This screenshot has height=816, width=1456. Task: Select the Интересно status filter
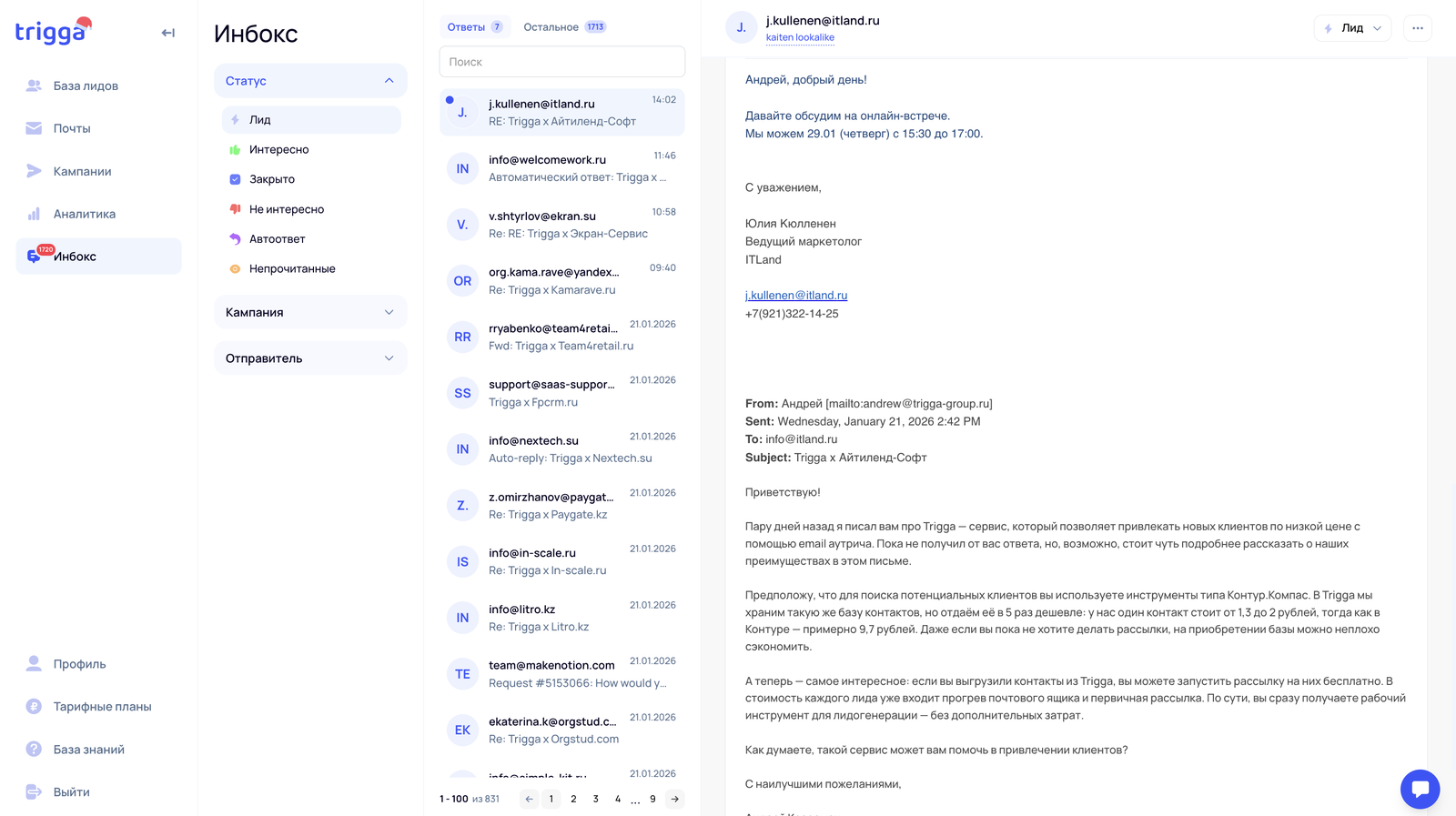278,149
